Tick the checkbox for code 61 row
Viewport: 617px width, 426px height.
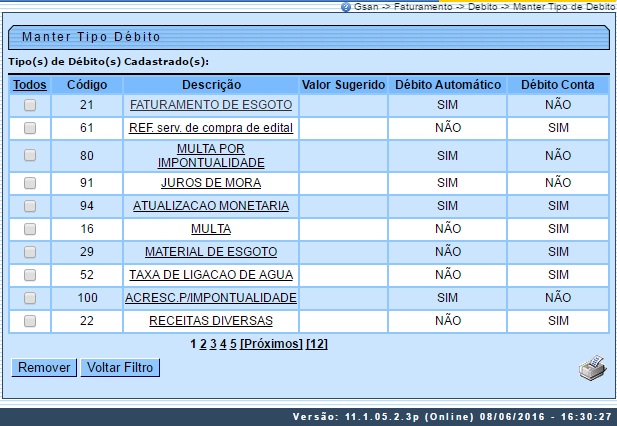(x=30, y=128)
